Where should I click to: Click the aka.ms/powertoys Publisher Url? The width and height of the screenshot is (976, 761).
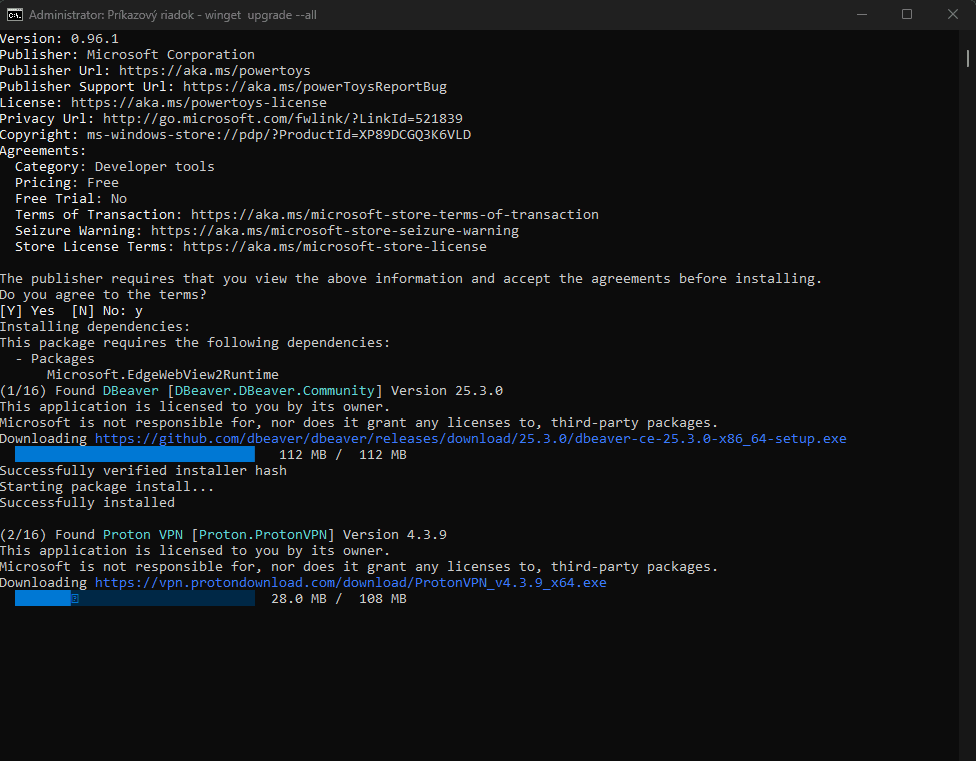(x=214, y=71)
